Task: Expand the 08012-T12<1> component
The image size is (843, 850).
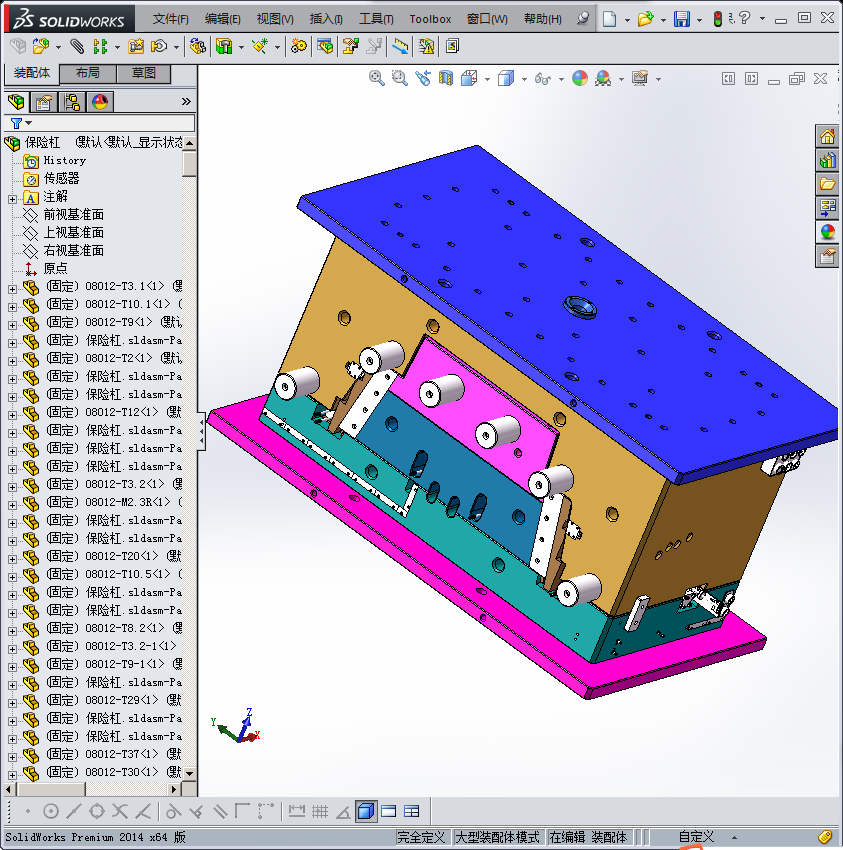Action: tap(12, 415)
